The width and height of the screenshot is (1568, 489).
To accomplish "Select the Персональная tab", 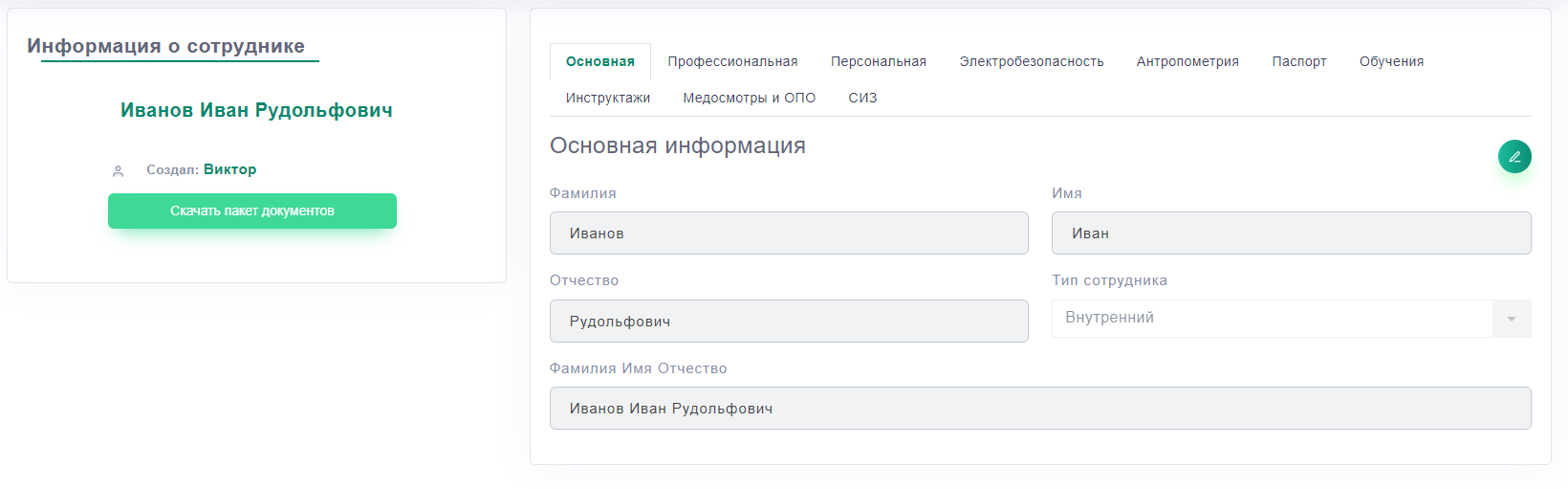I will click(x=878, y=61).
